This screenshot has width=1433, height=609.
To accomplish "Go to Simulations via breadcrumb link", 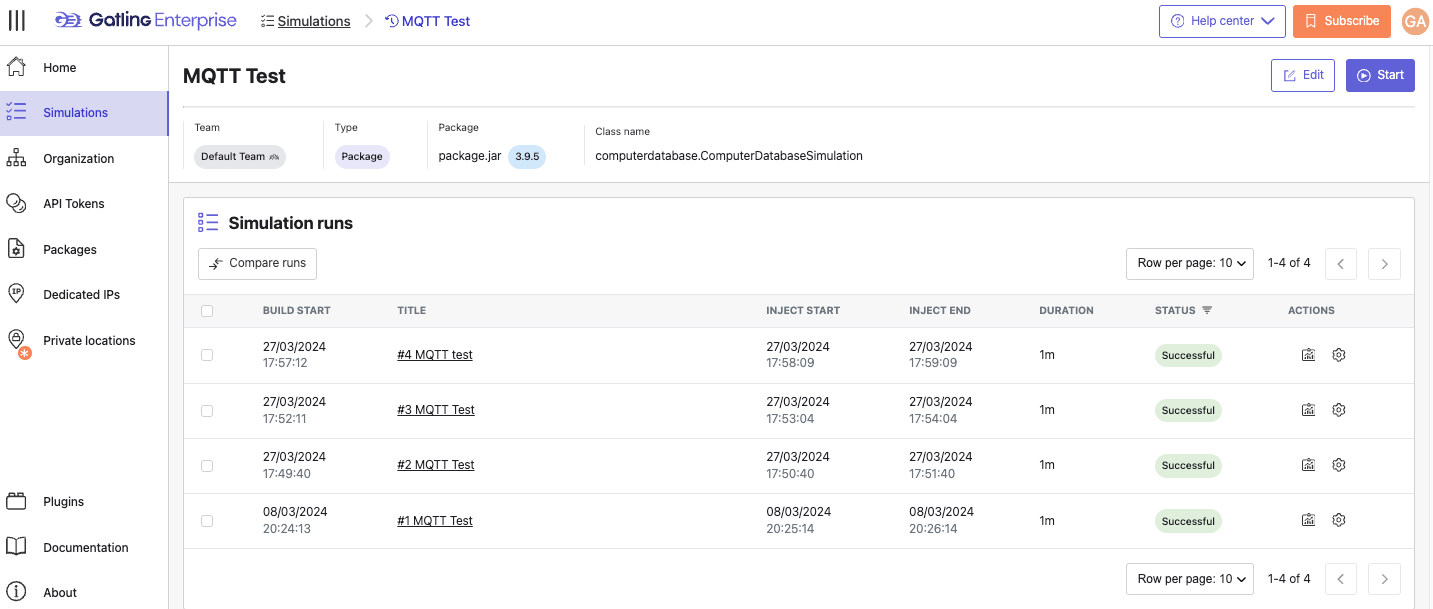I will 314,21.
